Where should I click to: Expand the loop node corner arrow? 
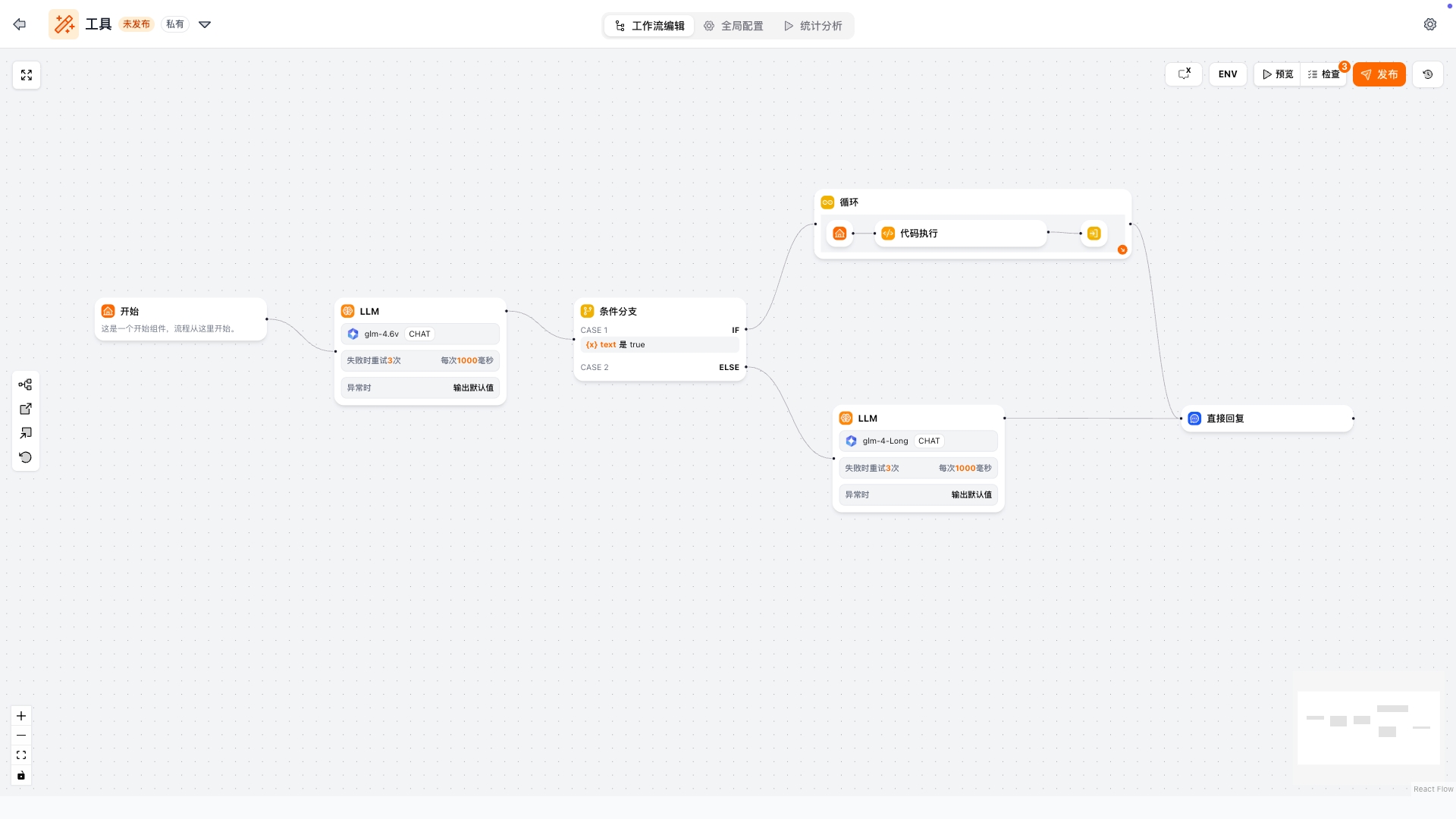pyautogui.click(x=1122, y=249)
